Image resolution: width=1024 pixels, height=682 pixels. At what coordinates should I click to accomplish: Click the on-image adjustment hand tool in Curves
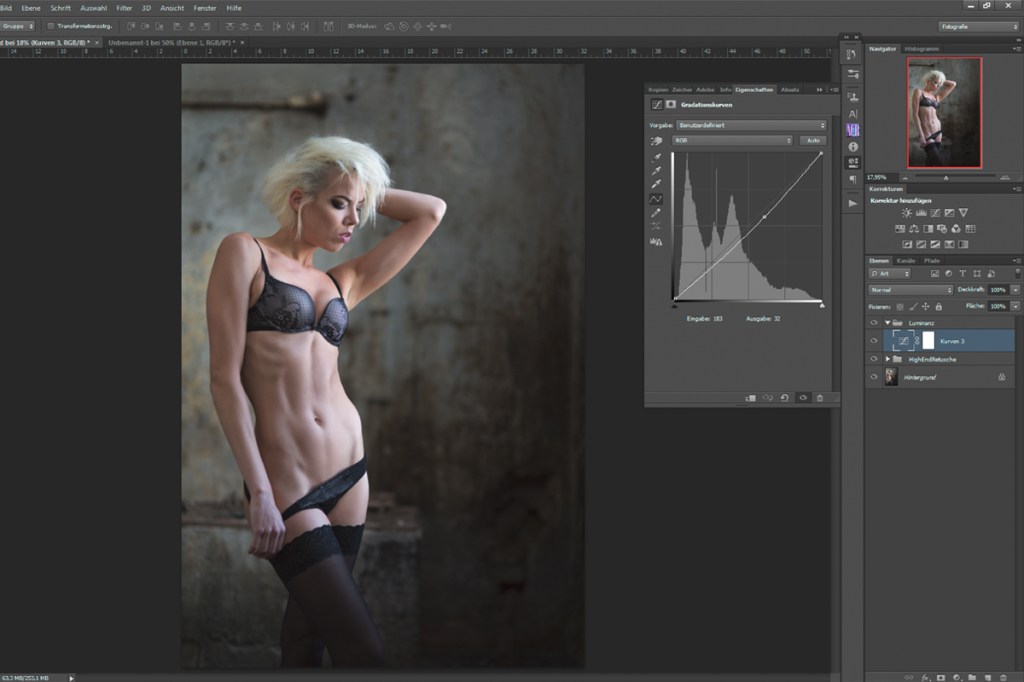[x=656, y=140]
